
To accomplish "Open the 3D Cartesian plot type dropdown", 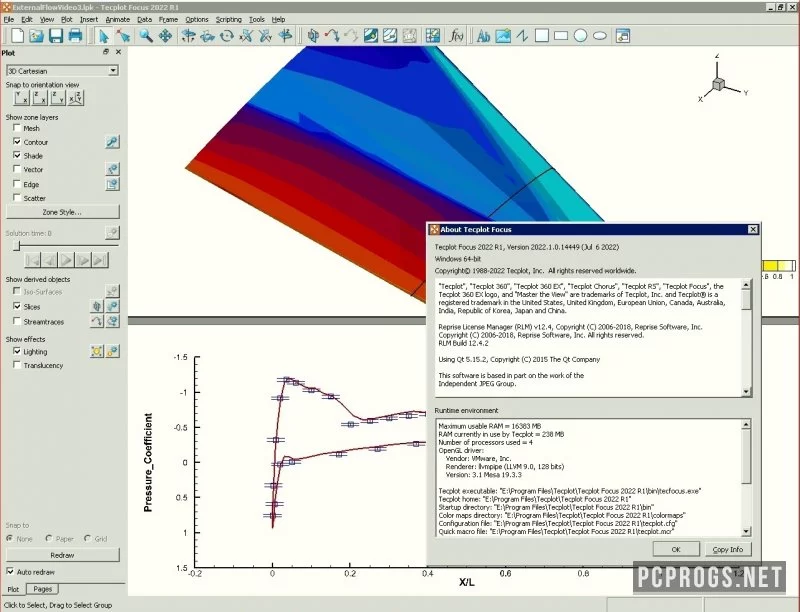I will pos(62,71).
